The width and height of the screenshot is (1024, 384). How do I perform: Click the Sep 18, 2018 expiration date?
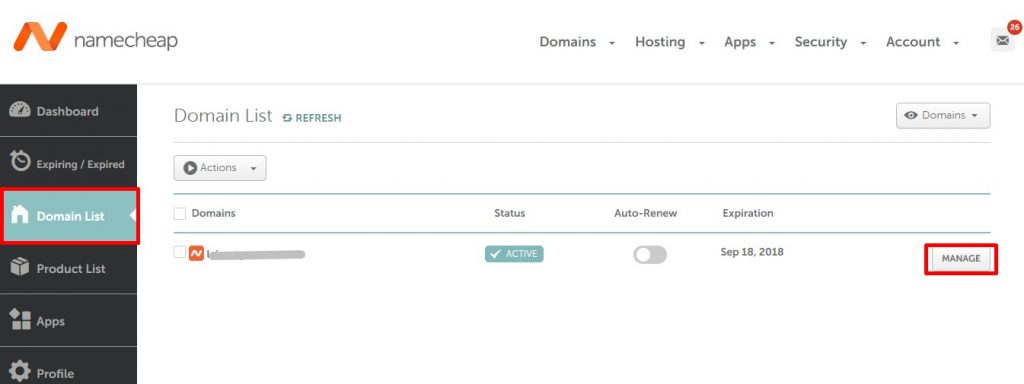(x=752, y=251)
